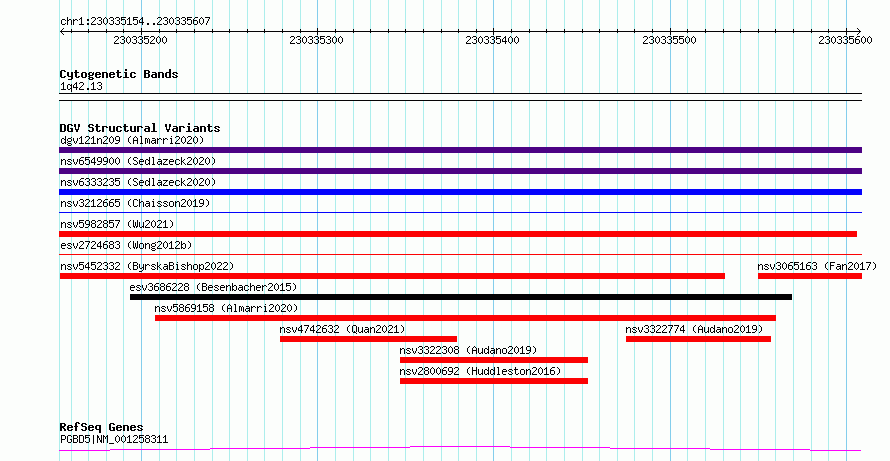890x461 pixels.
Task: Open the nsv5982857 (Wu2021) variant bar
Action: (458, 234)
